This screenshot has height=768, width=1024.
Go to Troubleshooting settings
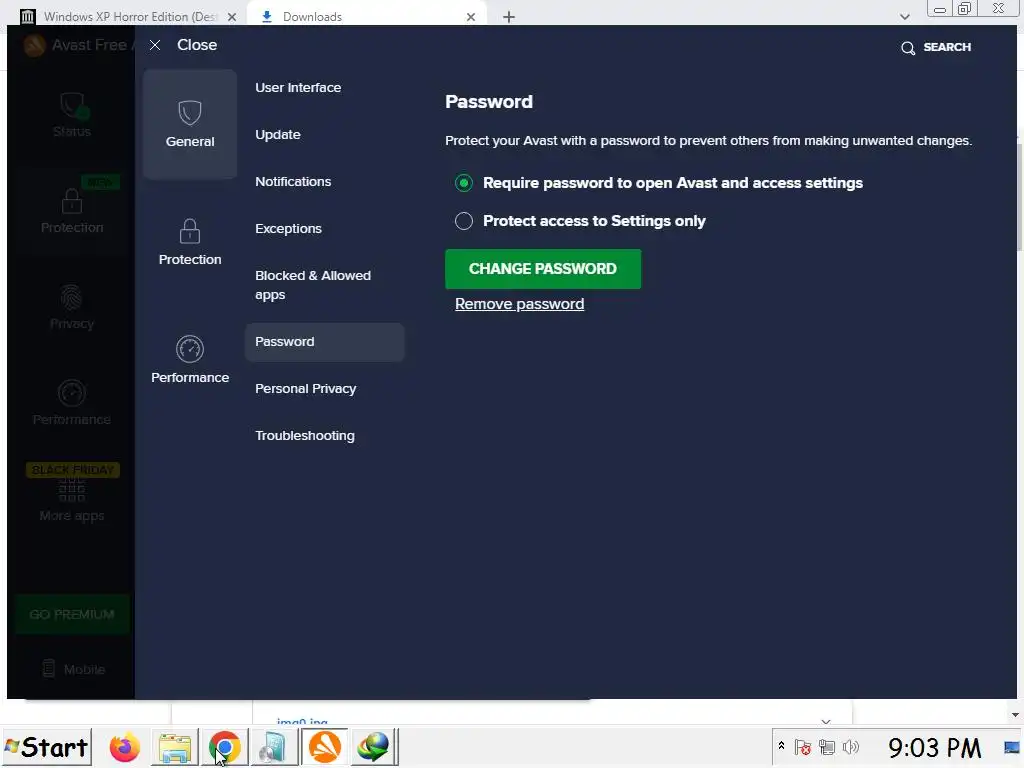point(304,436)
